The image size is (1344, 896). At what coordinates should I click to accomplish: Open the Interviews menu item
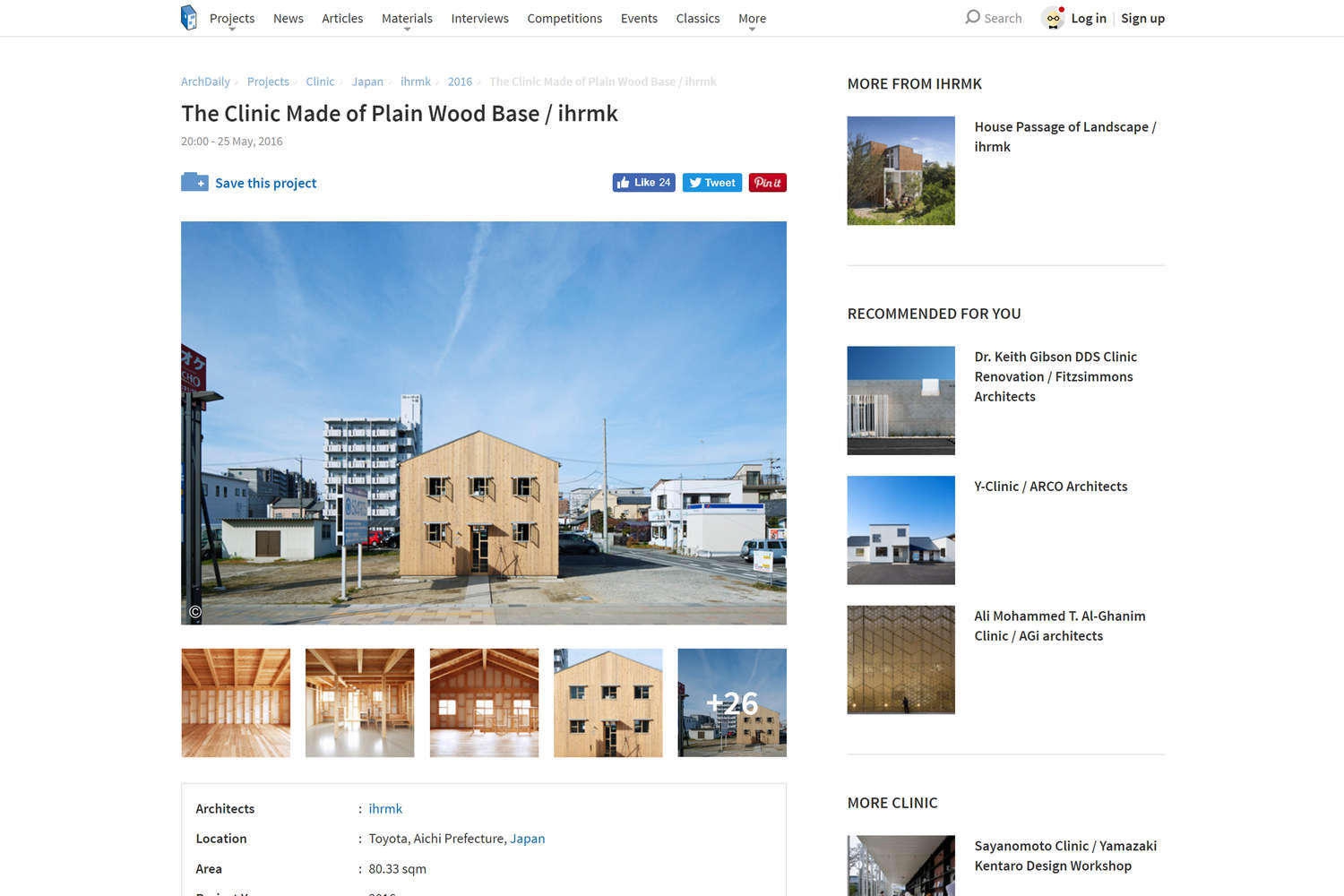(x=479, y=18)
